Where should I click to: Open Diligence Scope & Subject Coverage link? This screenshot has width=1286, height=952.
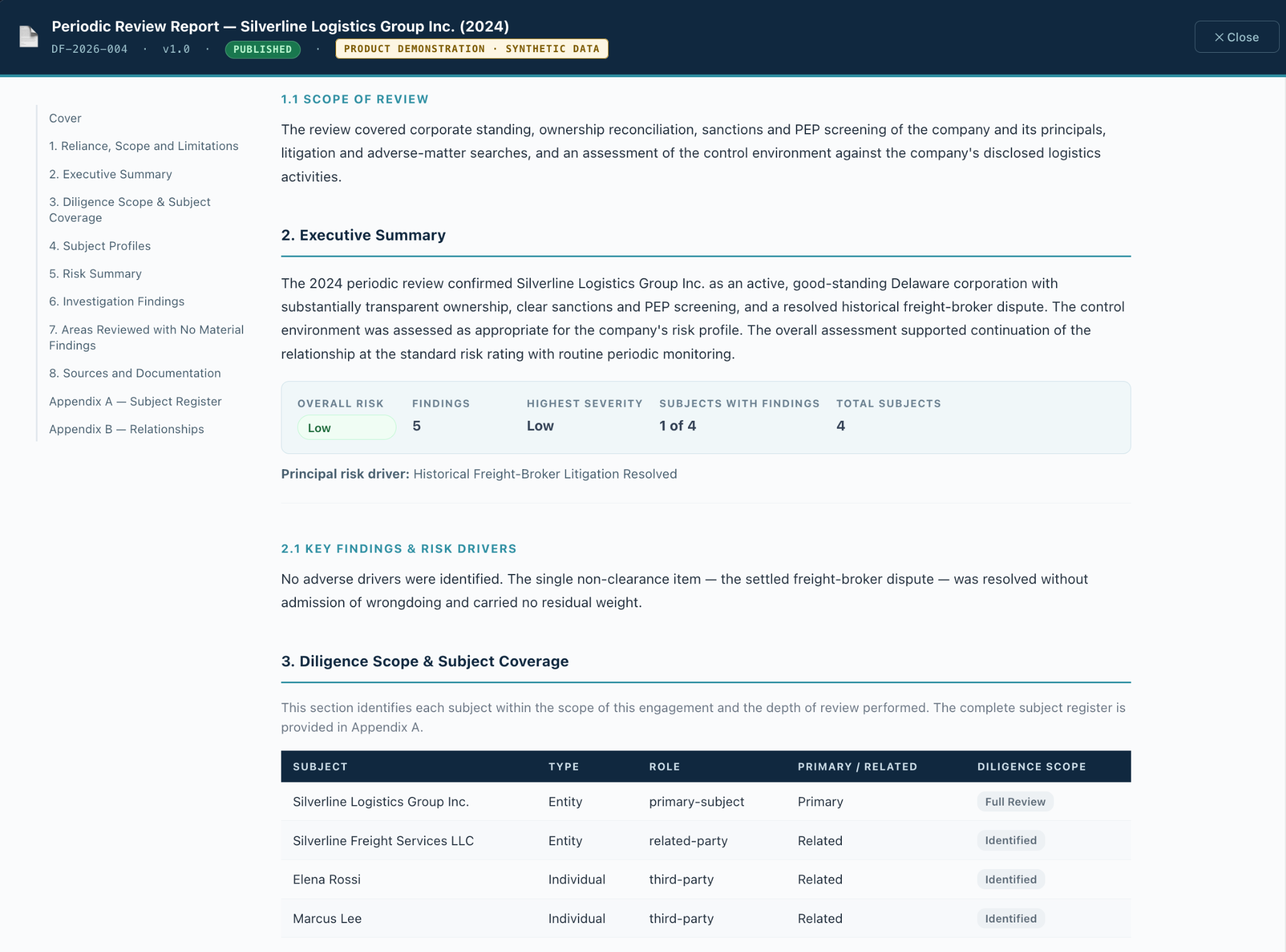click(130, 210)
